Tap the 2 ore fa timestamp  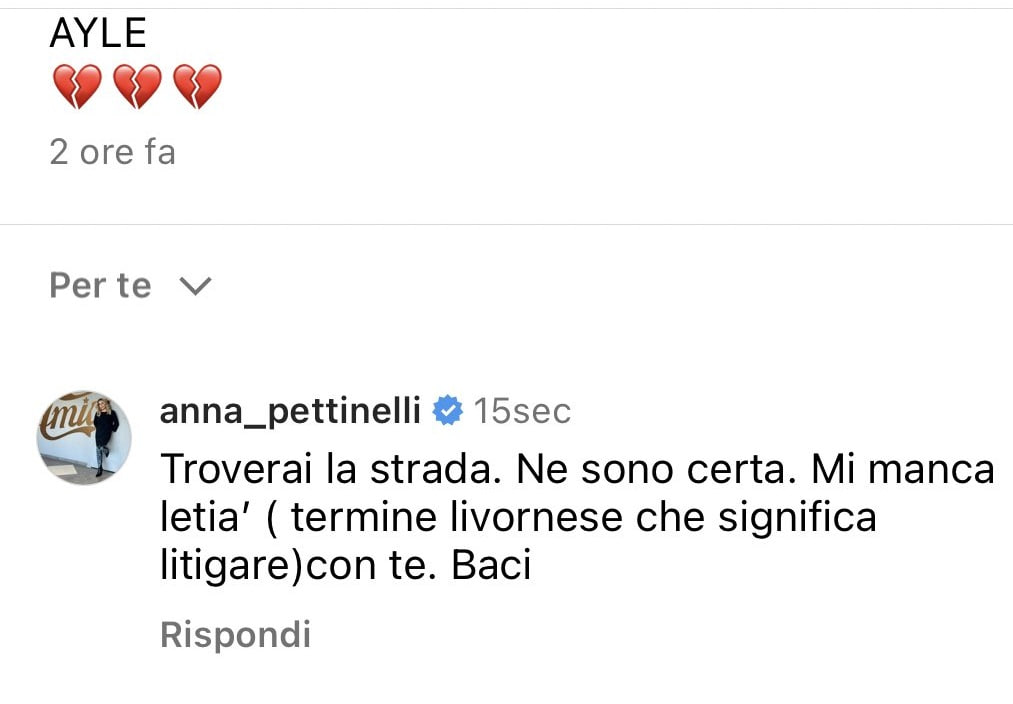[x=112, y=152]
